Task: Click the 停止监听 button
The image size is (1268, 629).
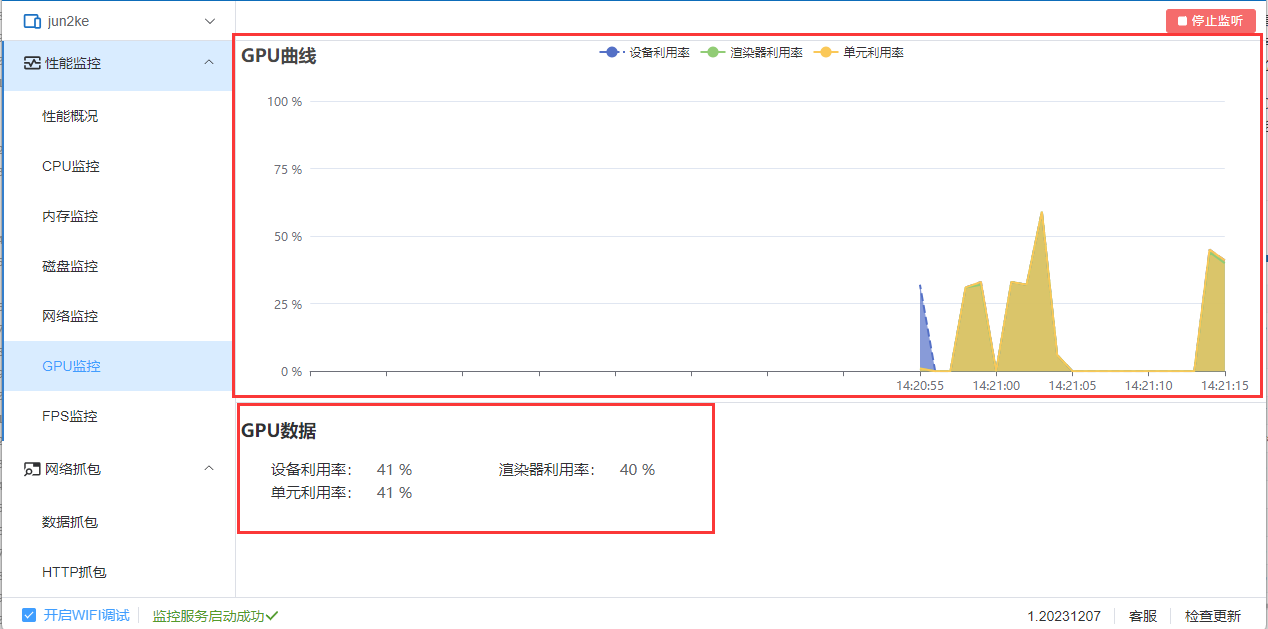Action: coord(1210,20)
